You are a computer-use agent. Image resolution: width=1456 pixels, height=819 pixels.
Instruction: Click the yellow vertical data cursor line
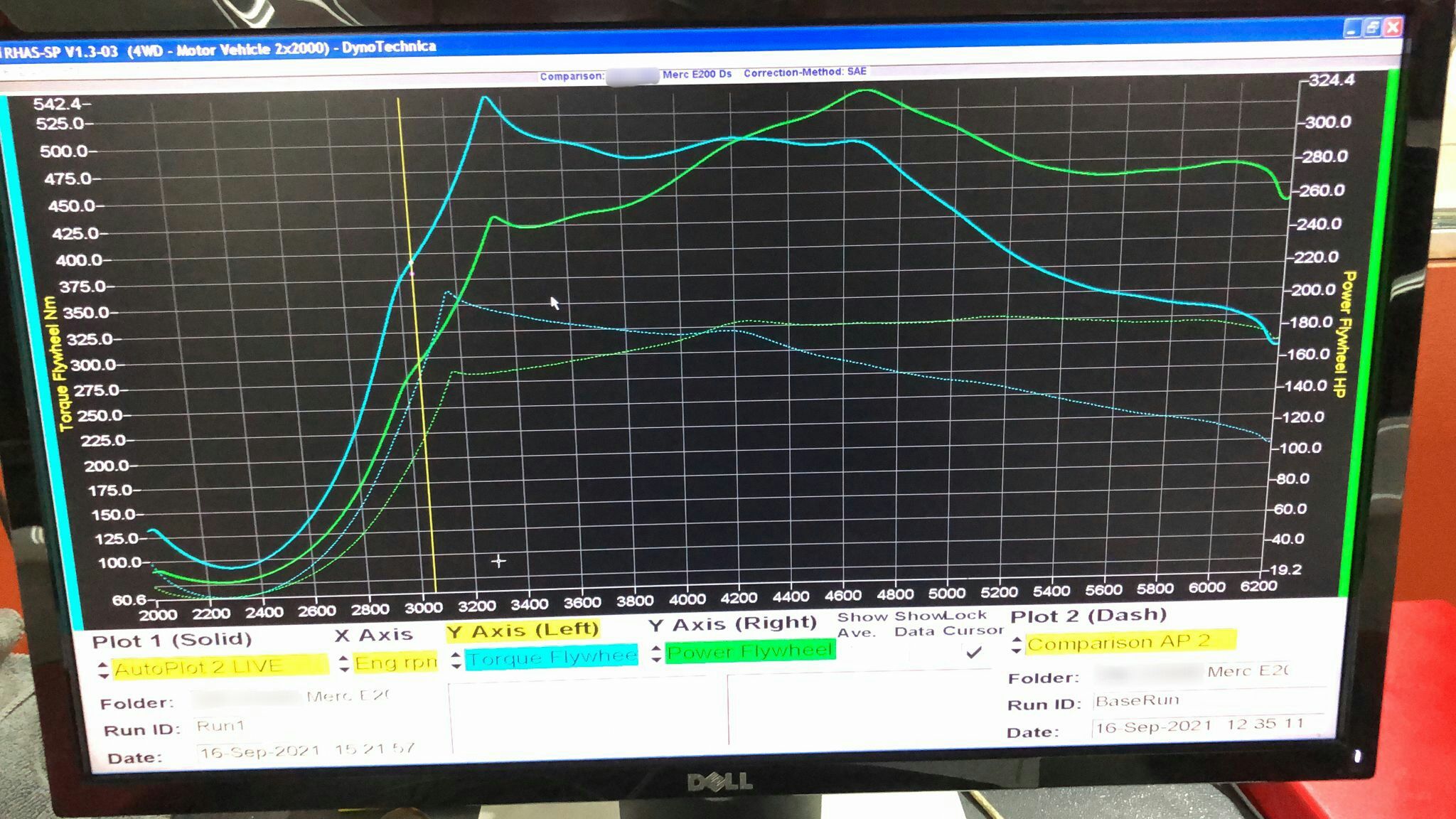click(417, 345)
